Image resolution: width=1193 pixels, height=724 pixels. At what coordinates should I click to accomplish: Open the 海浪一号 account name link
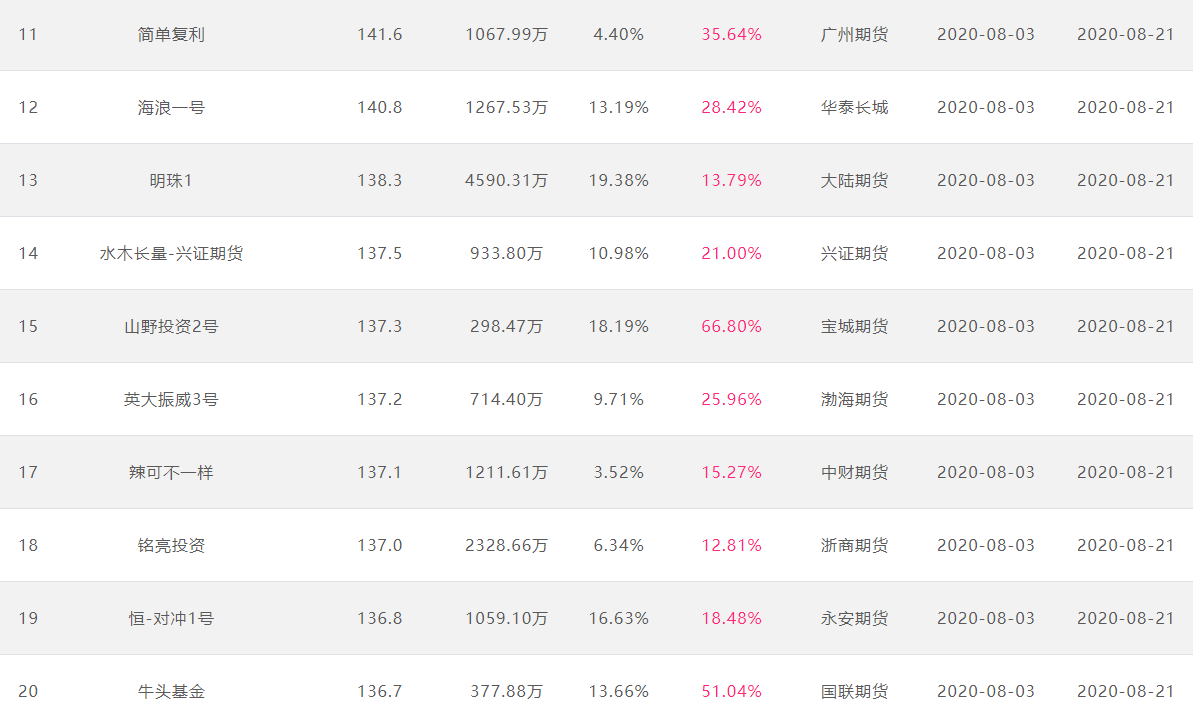tap(171, 107)
